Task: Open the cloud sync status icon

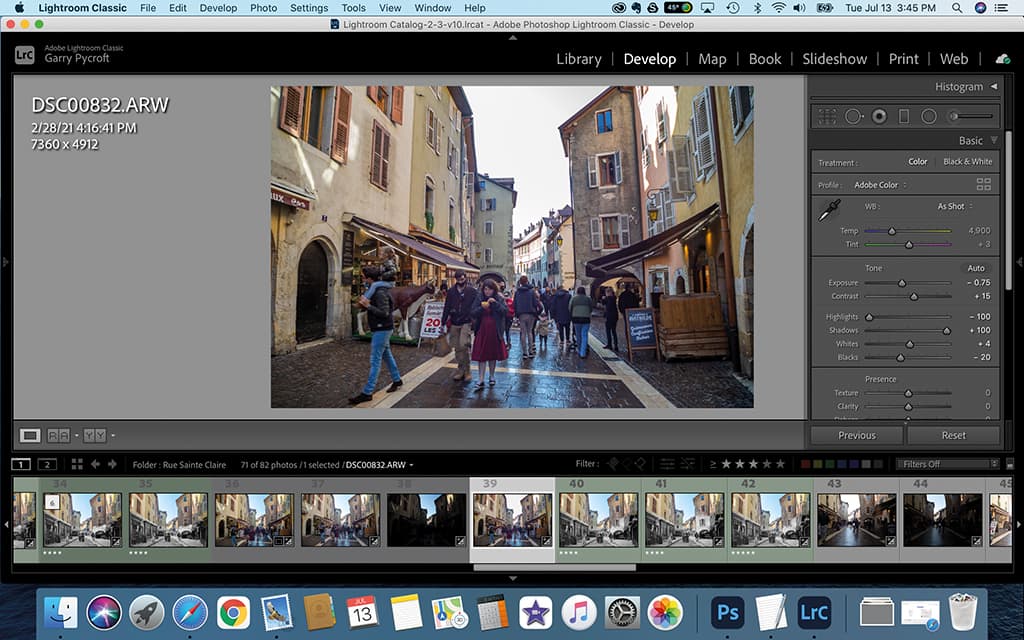Action: click(x=1002, y=59)
